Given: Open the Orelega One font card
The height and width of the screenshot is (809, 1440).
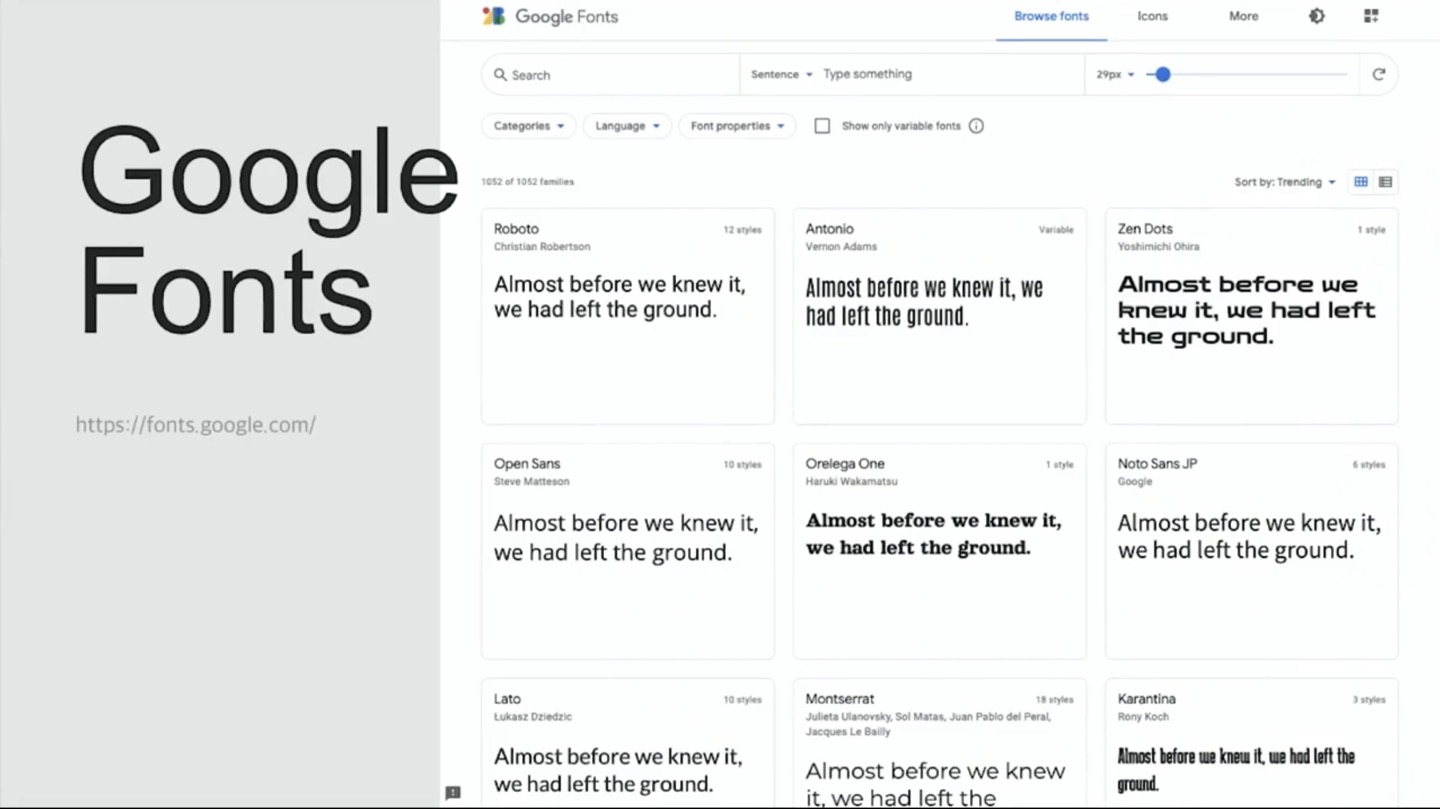Looking at the screenshot, I should click(x=939, y=551).
